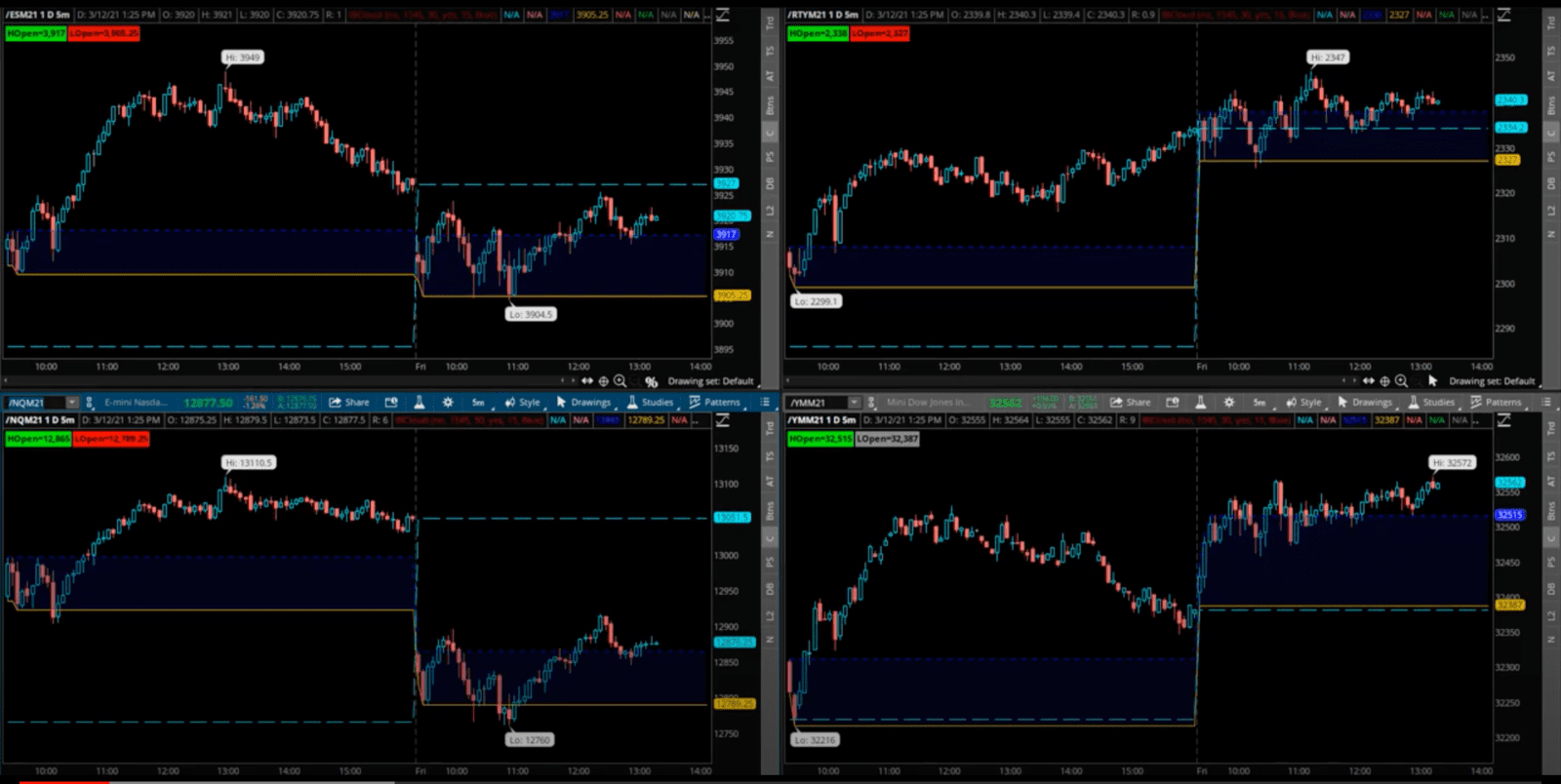This screenshot has width=1561, height=784.
Task: Toggle the price axis scale icon on /NQM21
Action: pos(723,420)
